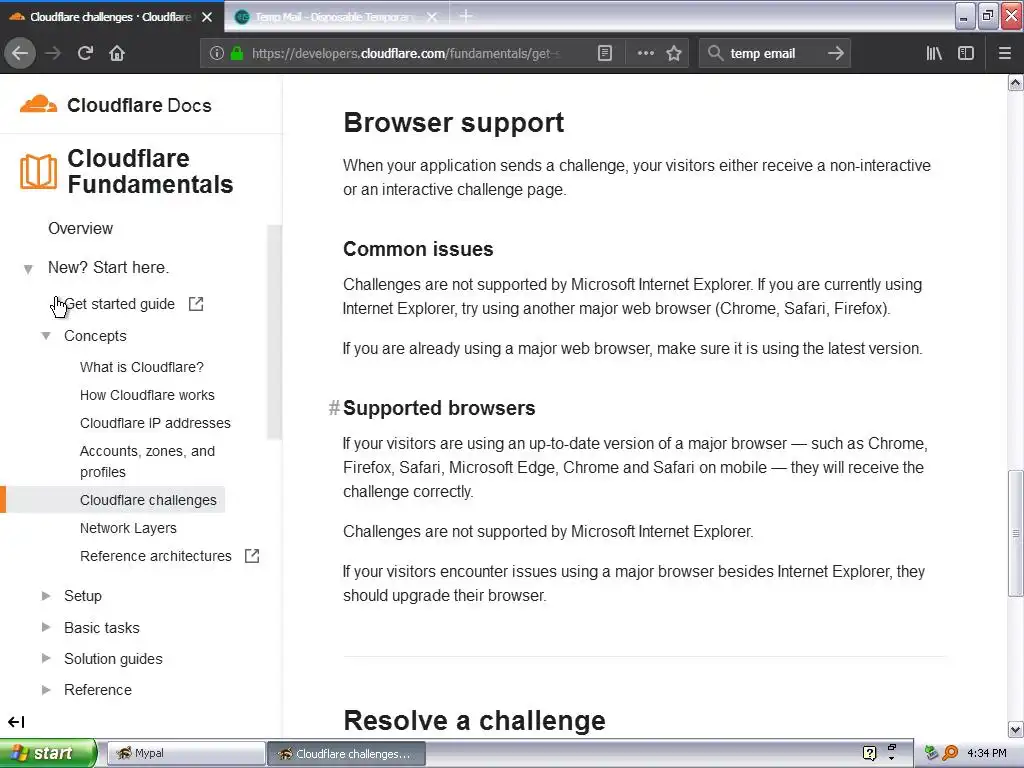This screenshot has width=1024, height=768.
Task: Select Mypal taskbar button
Action: (185, 753)
